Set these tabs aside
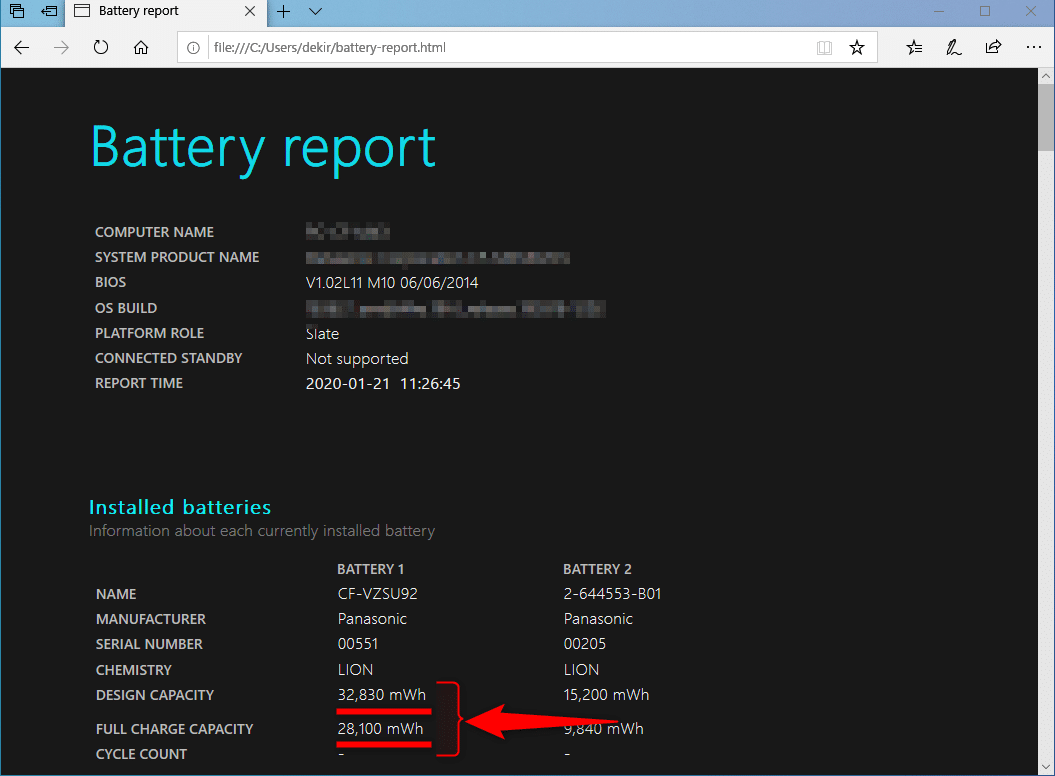This screenshot has height=776, width=1055. point(49,11)
